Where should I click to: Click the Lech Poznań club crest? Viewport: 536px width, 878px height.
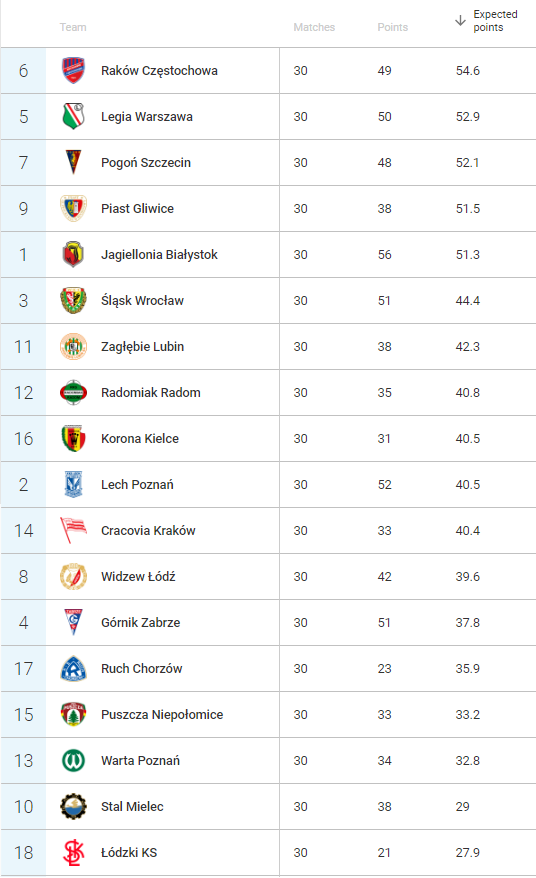click(73, 484)
